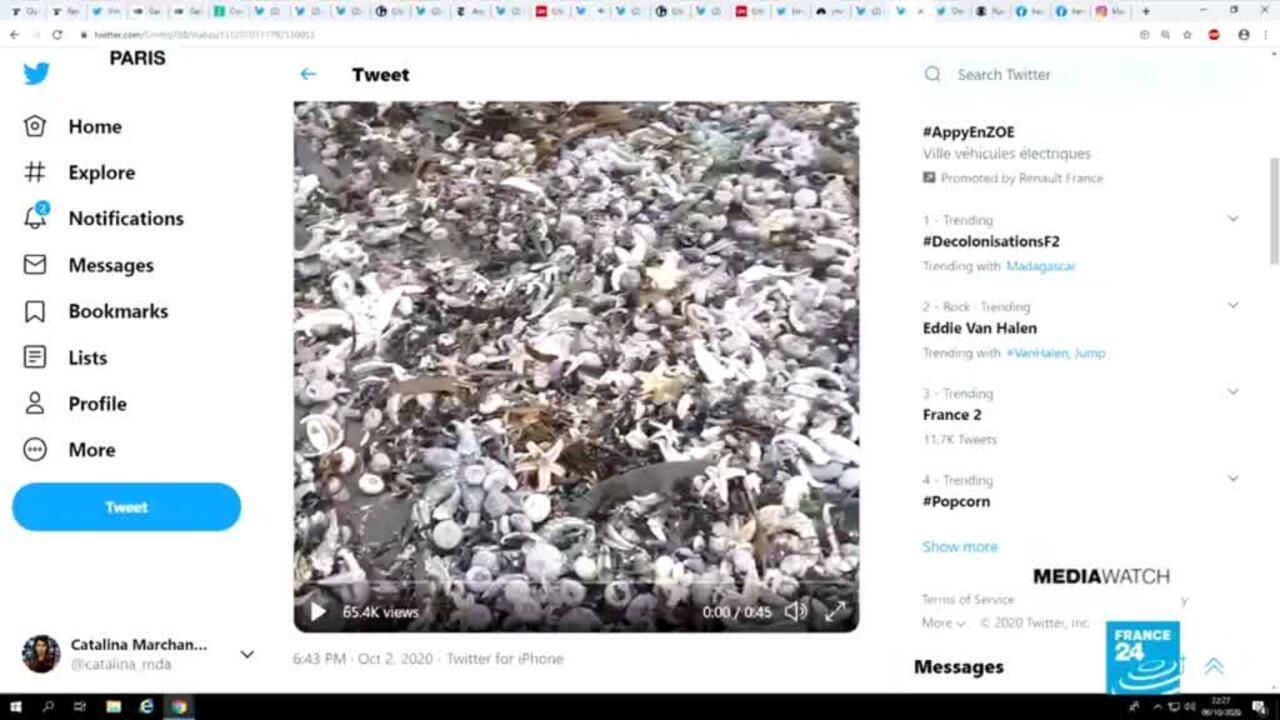
Task: Open options for #DecolonisationsF2 trend
Action: point(1233,219)
